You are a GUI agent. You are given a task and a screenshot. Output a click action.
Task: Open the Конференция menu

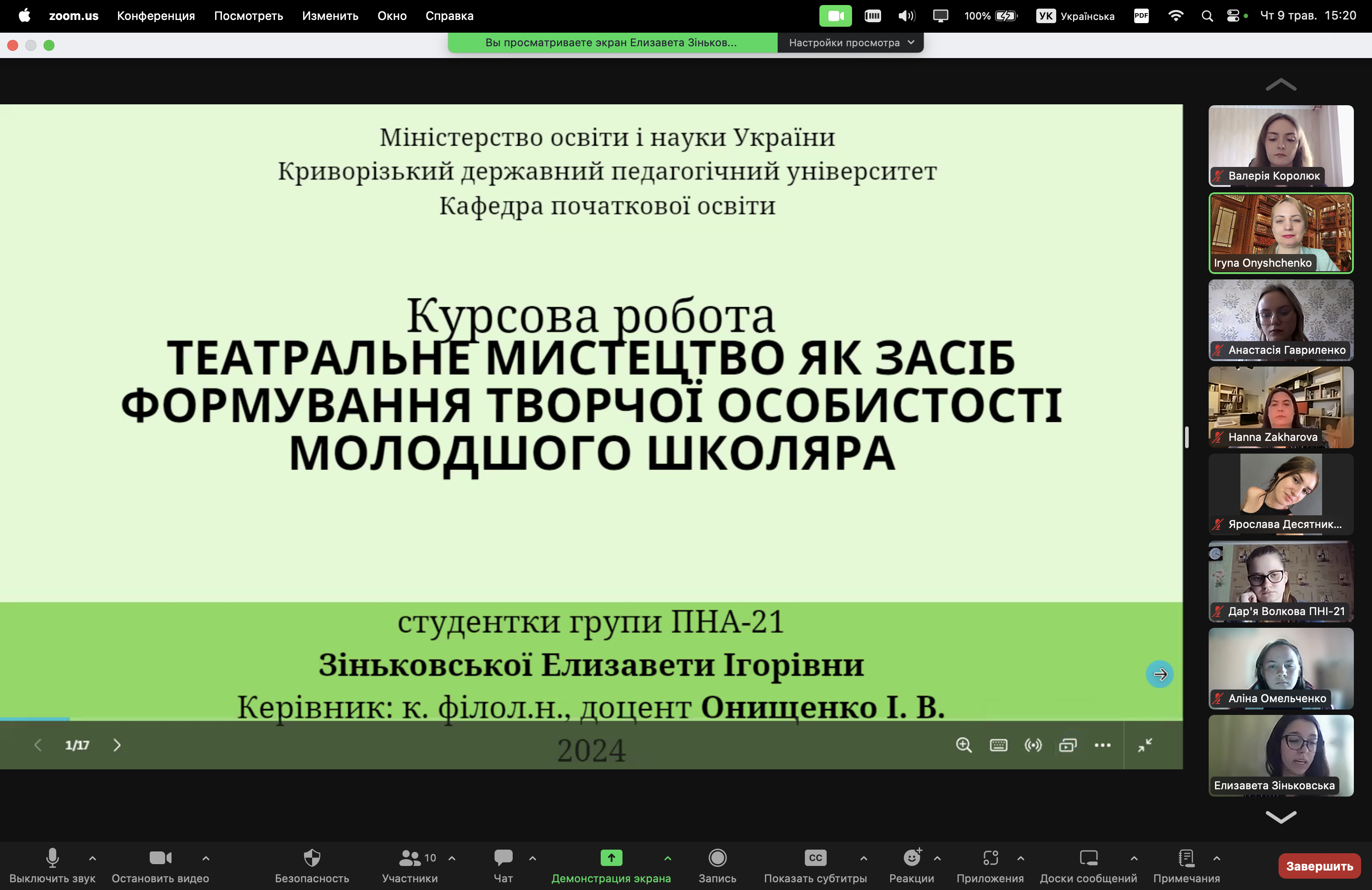pyautogui.click(x=156, y=16)
